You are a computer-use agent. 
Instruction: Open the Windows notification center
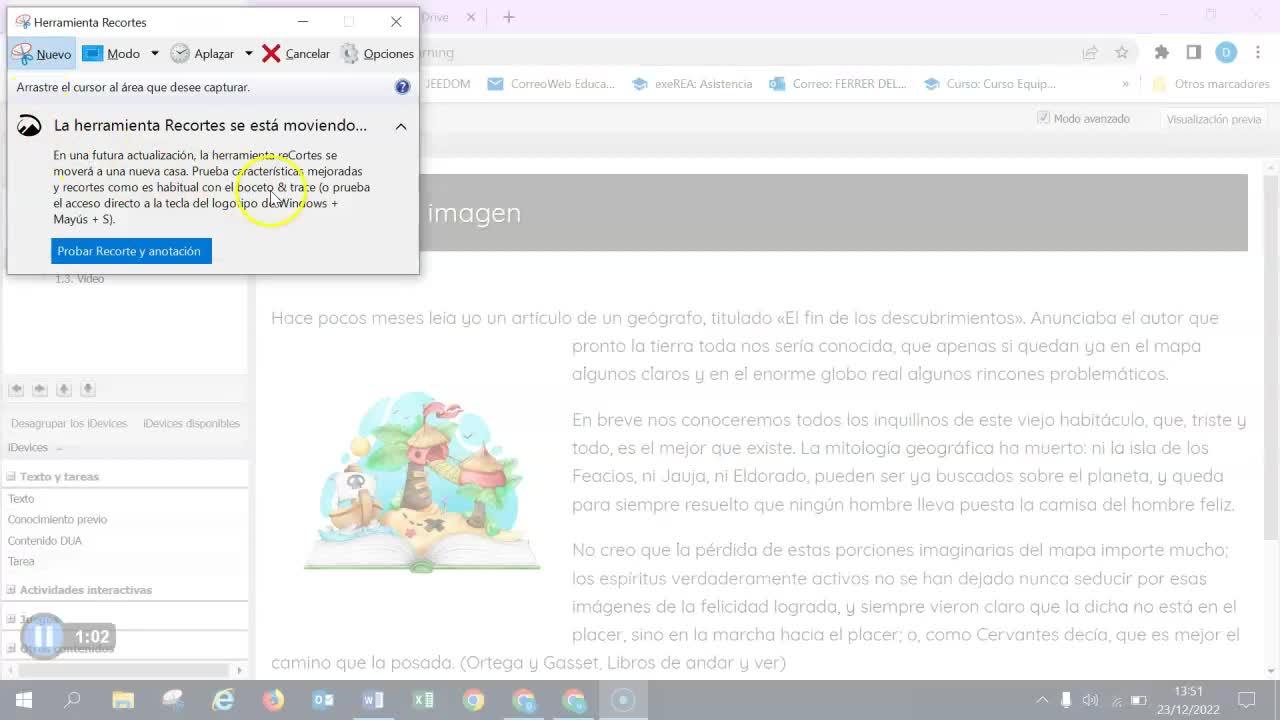click(x=1247, y=700)
